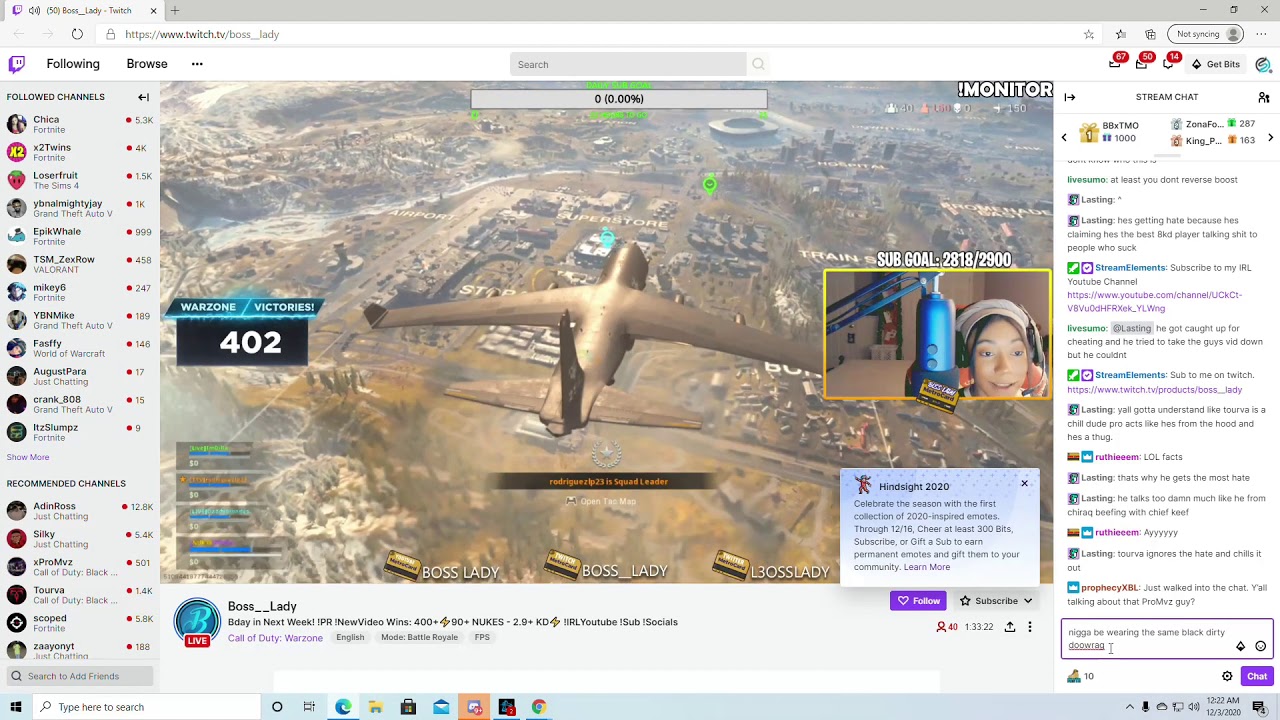This screenshot has width=1280, height=720.
Task: Close the Hindsight 2020 popup
Action: pos(1024,484)
